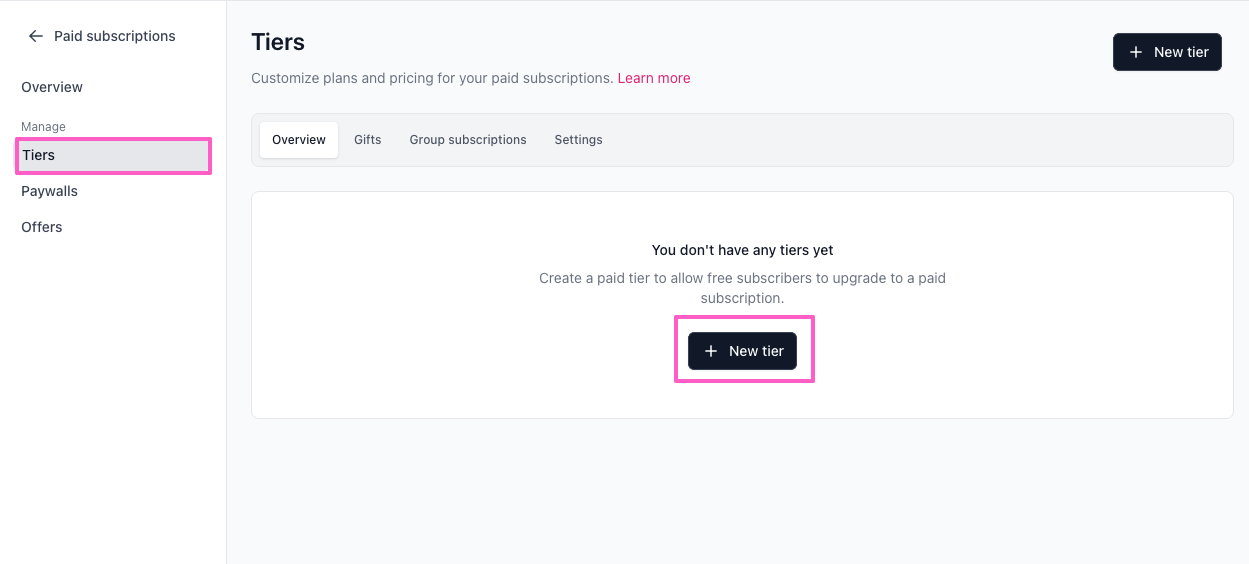Click the 'Create a paid tier' description text
1249x564 pixels.
pos(742,288)
